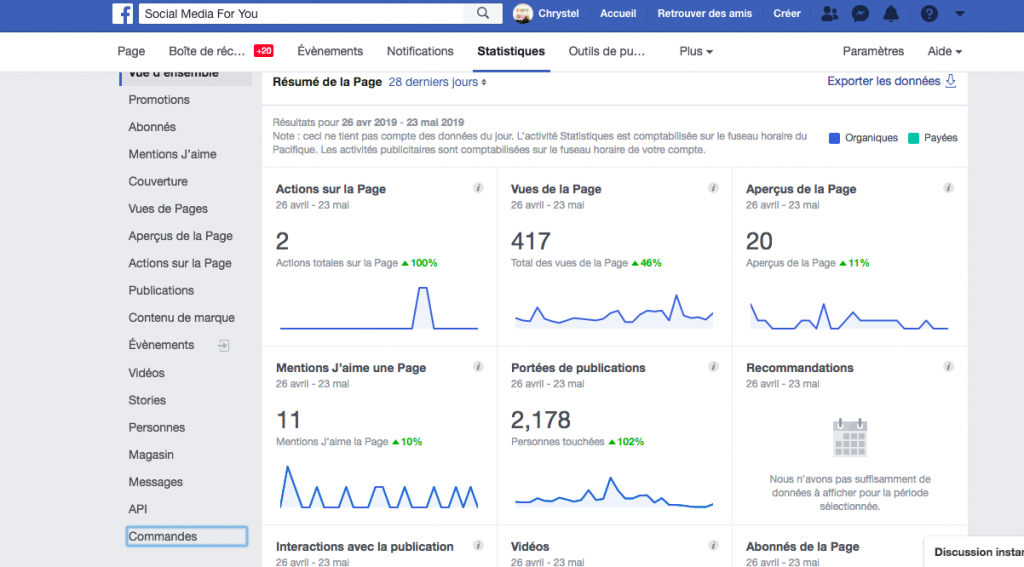
Task: Click in the Social Media For You search field
Action: coord(301,13)
